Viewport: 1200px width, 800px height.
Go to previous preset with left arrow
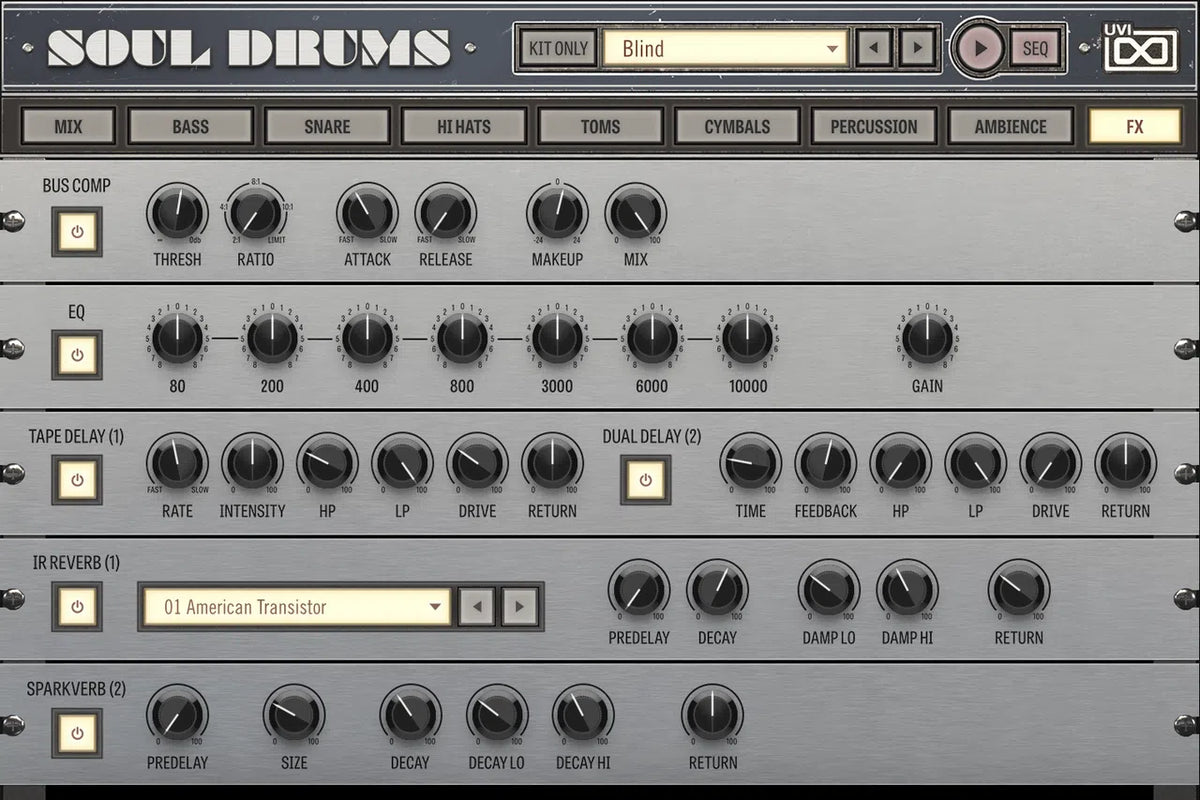coord(874,48)
